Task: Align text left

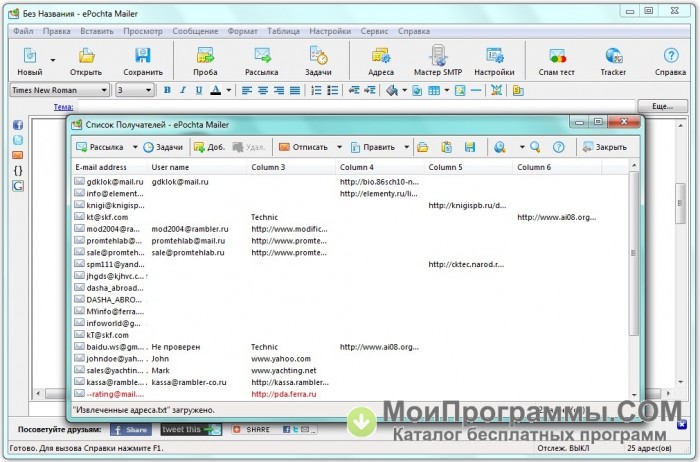Action: [246, 91]
